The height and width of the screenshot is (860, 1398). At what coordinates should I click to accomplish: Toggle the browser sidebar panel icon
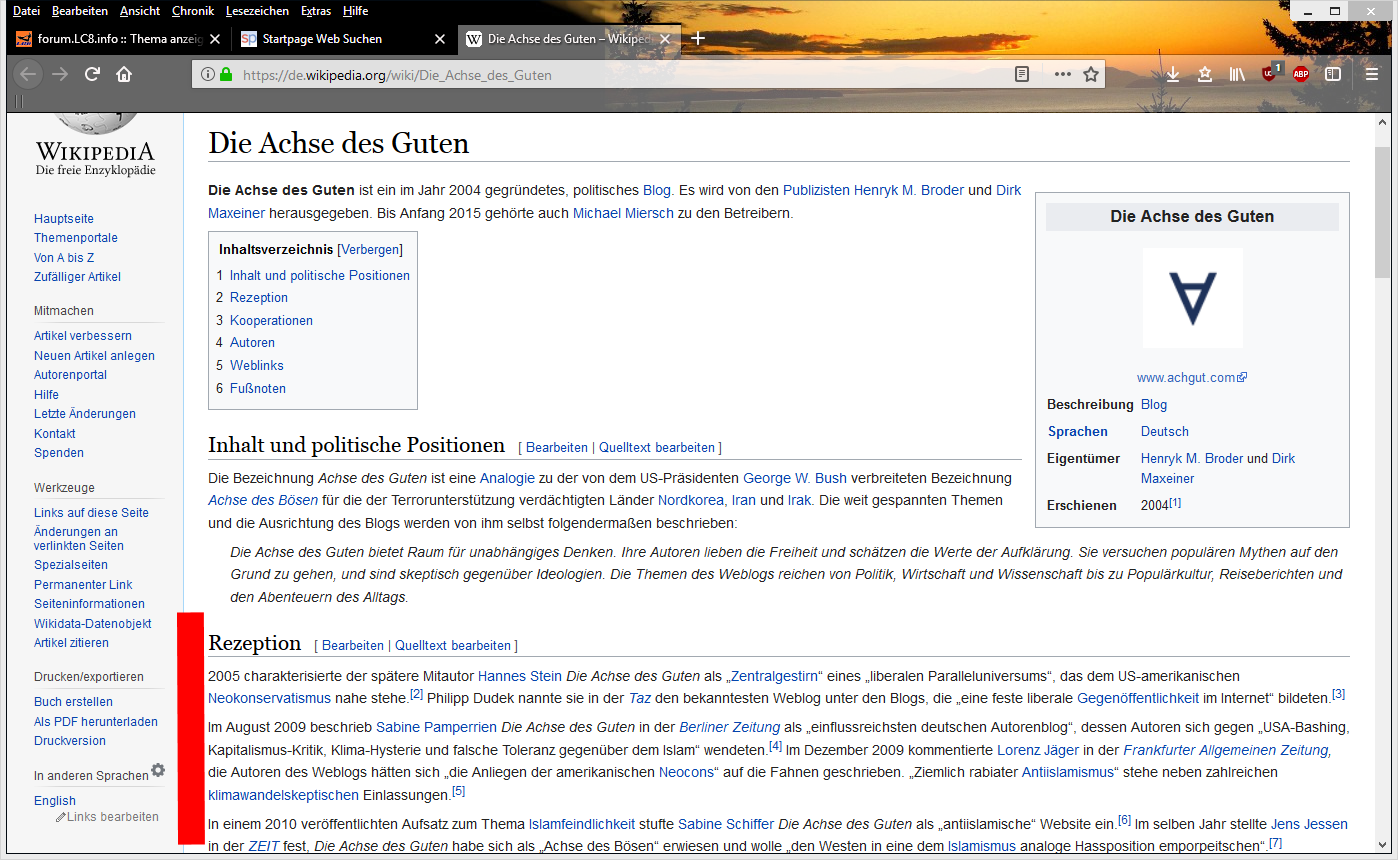1333,74
